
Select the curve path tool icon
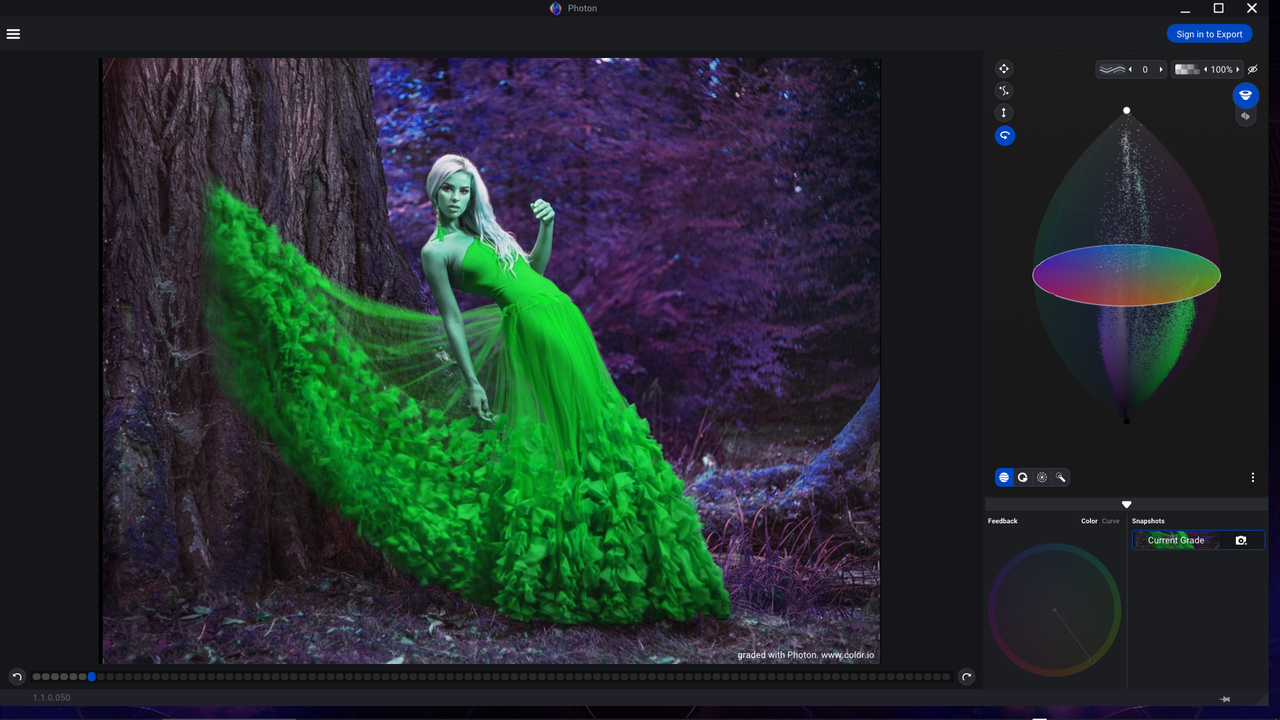click(x=1004, y=91)
